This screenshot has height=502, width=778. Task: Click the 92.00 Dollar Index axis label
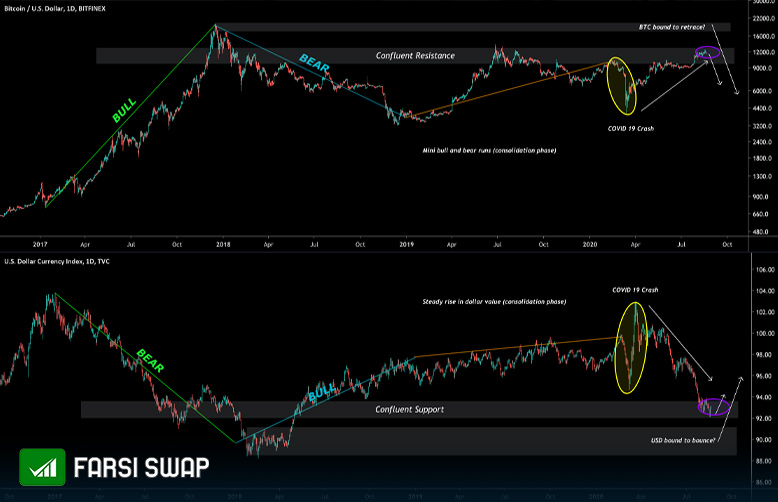(x=766, y=419)
